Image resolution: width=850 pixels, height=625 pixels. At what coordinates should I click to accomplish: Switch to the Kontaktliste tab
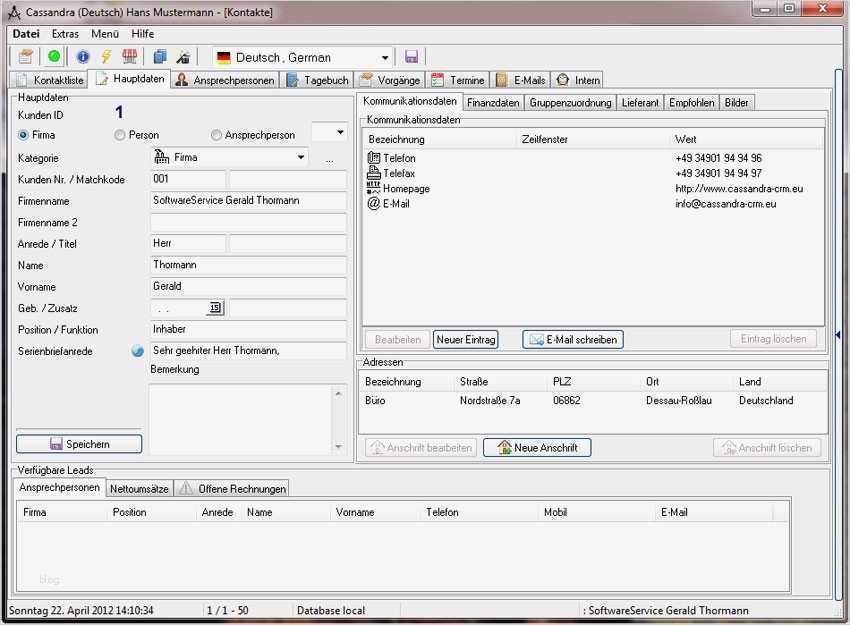click(50, 80)
